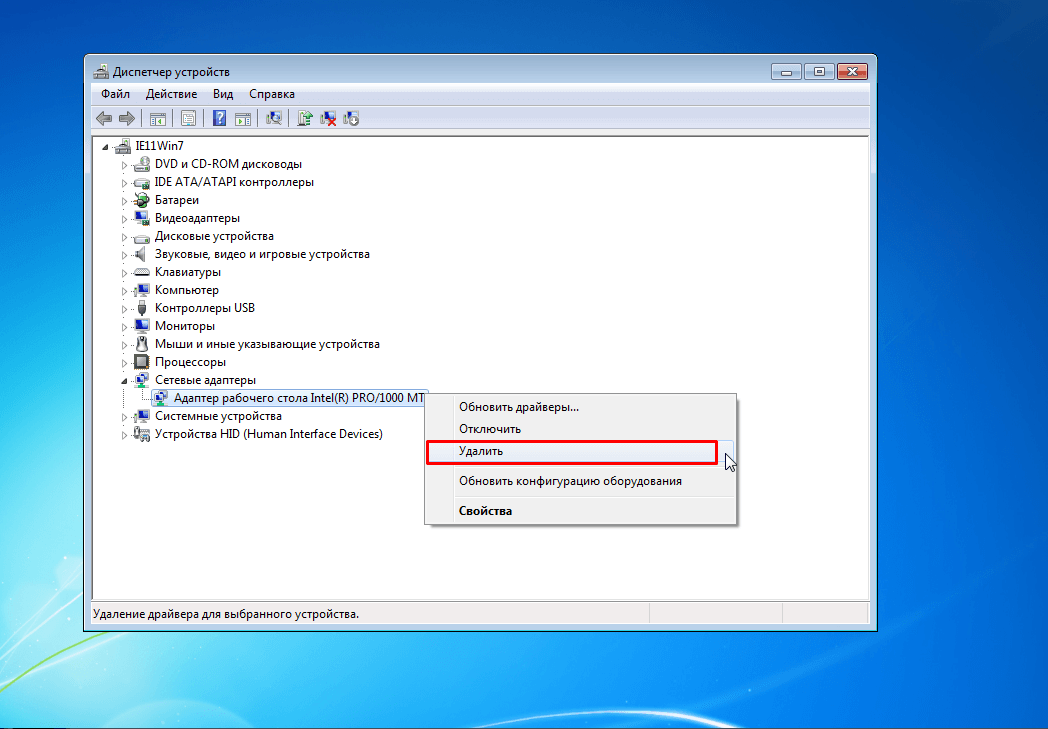Viewport: 1048px width, 729px height.
Task: Close the Диспетчер устройств window
Action: tap(852, 71)
